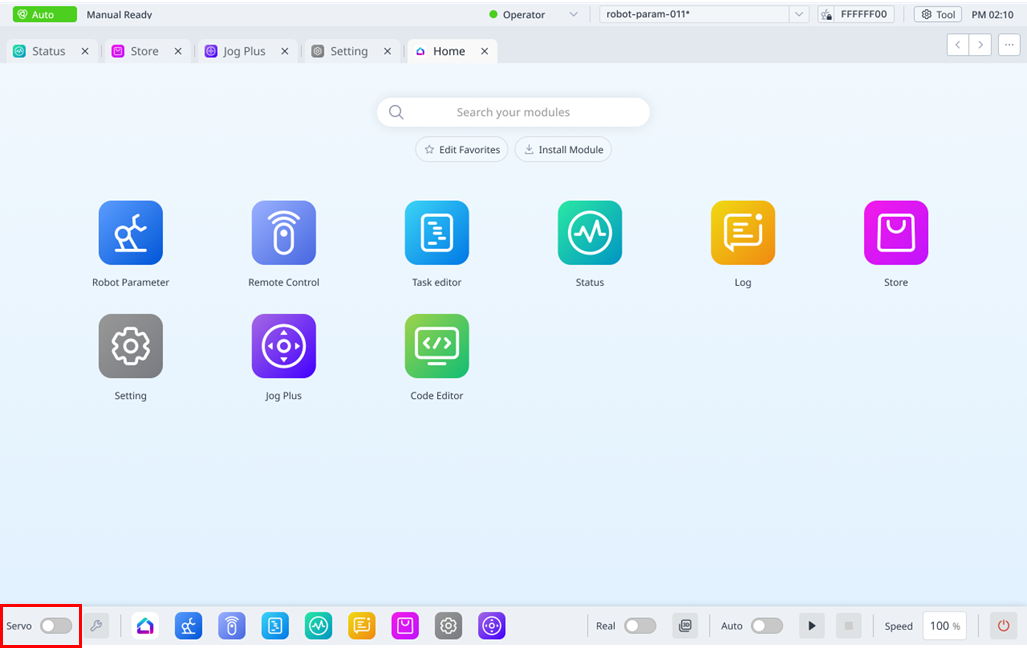Click the Home icon in bottom toolbar
This screenshot has height=648, width=1027.
pyautogui.click(x=146, y=626)
